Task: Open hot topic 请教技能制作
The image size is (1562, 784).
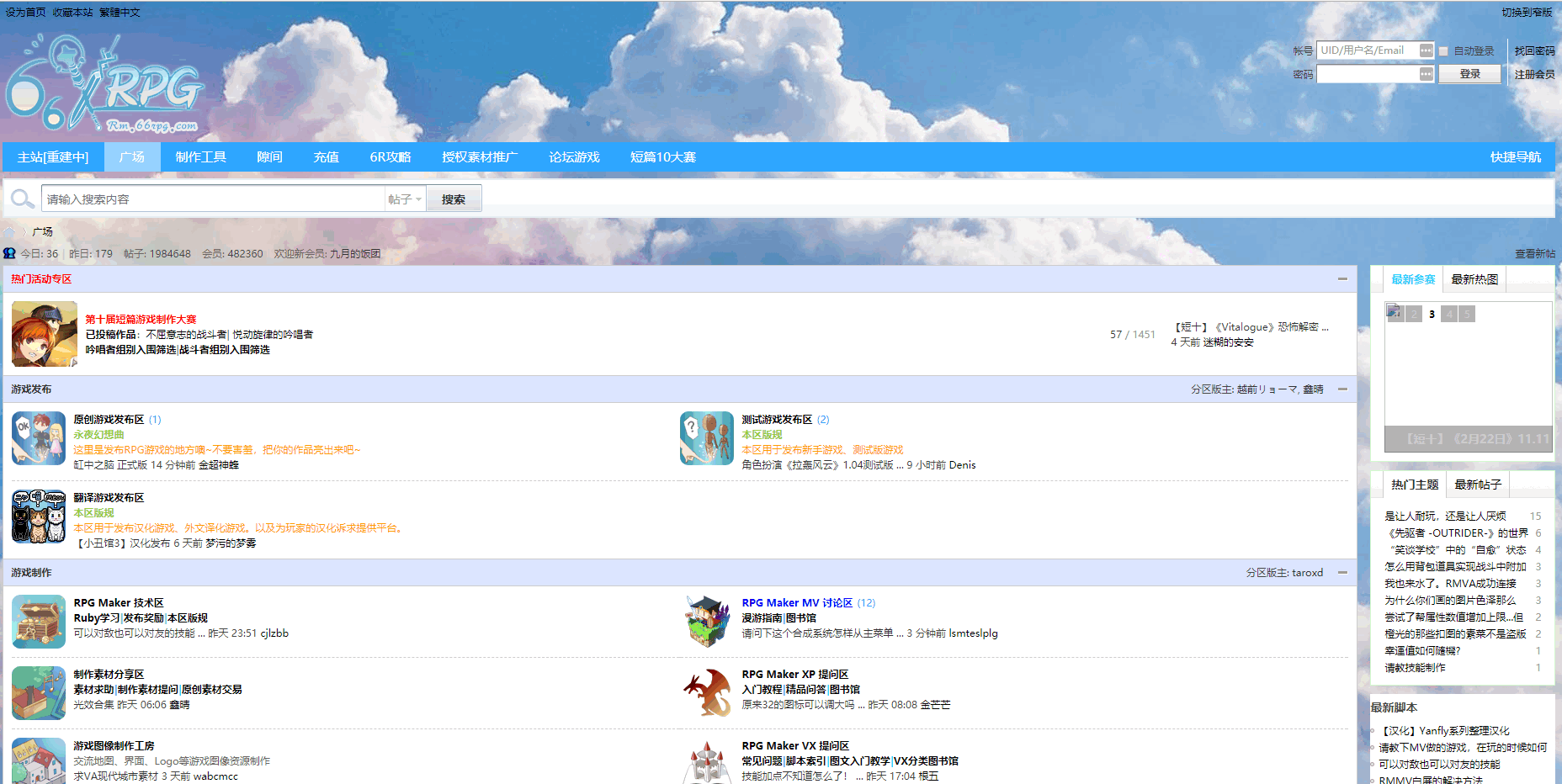Action: 1415,668
